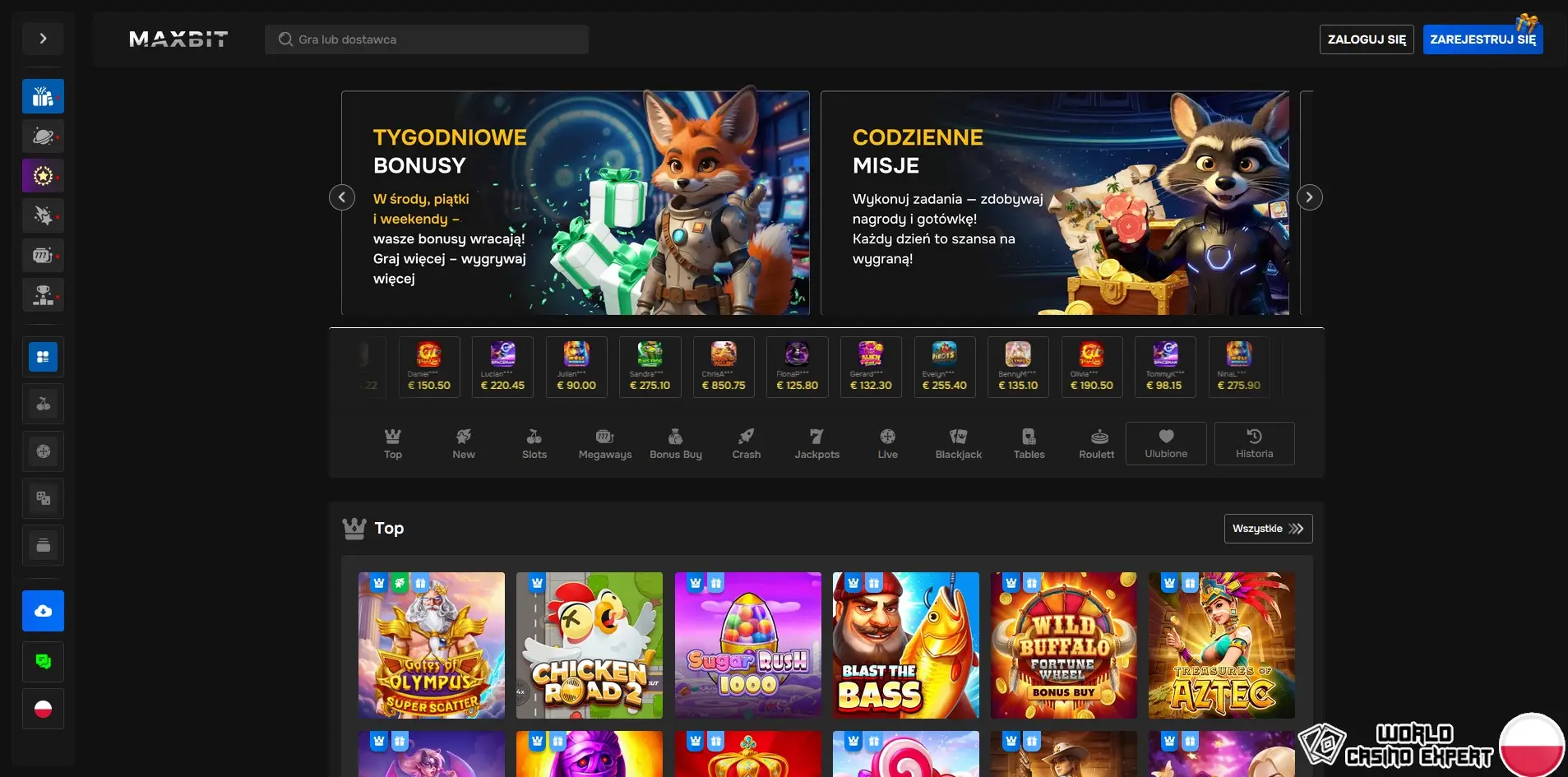Screen dimensions: 1568x777
Task: Open the bonuses gift icon in sidebar
Action: click(43, 95)
